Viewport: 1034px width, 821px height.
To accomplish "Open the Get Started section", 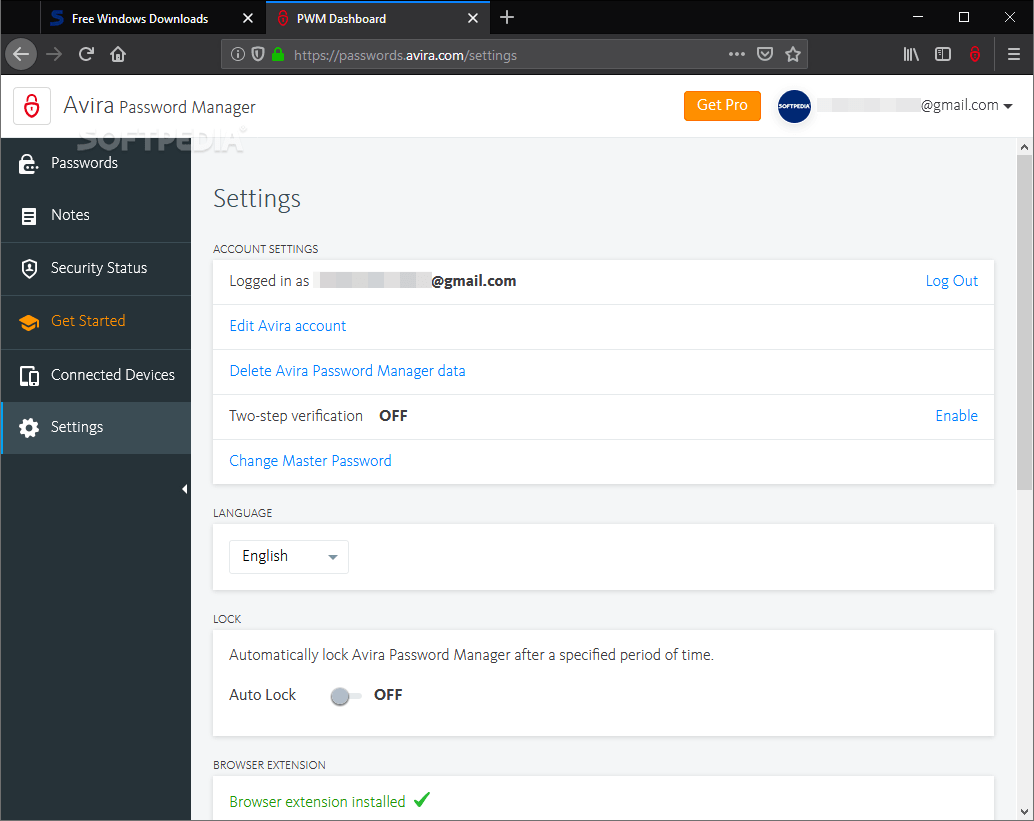I will coord(87,321).
